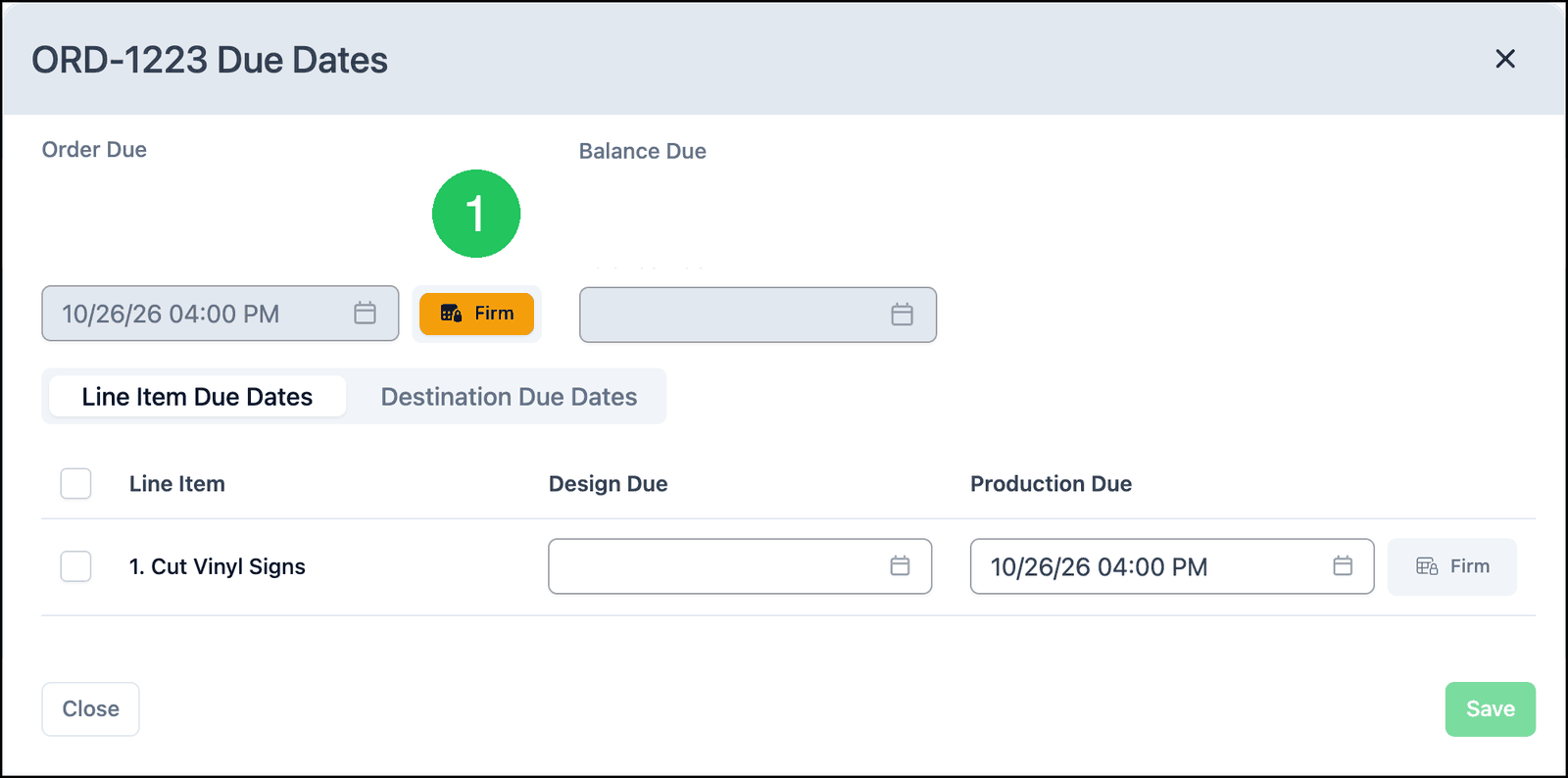The height and width of the screenshot is (778, 1568).
Task: Switch to Line Item Due Dates tab
Action: tap(197, 397)
